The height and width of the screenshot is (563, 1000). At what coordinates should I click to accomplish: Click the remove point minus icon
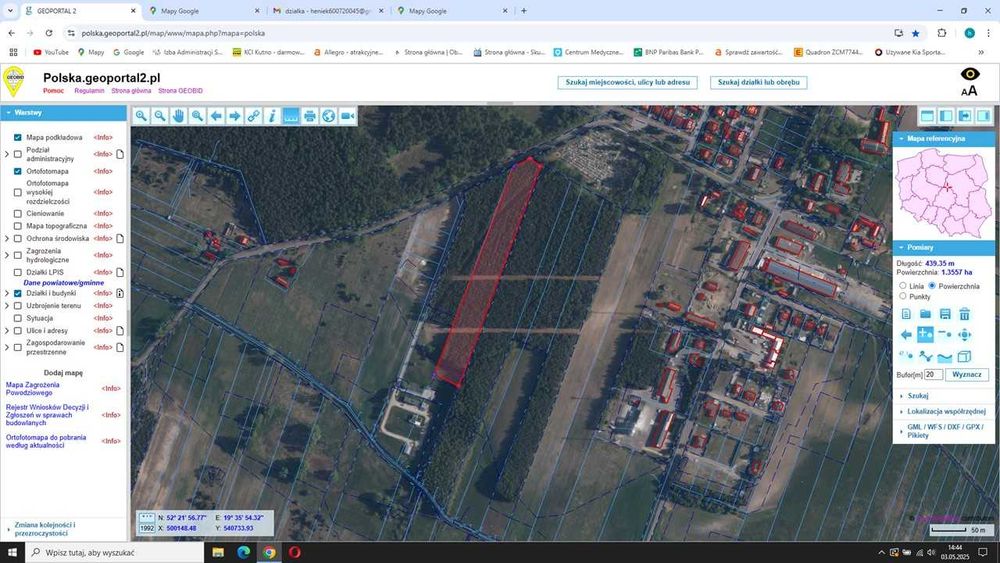(x=945, y=335)
